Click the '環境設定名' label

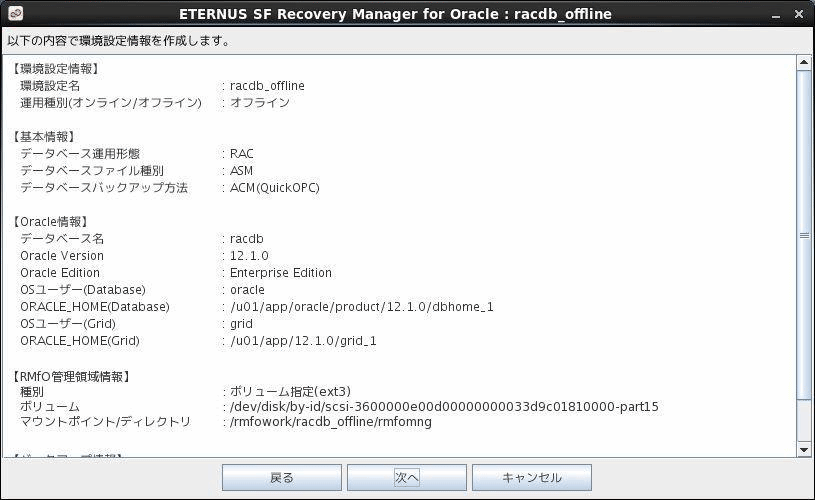(x=50, y=86)
